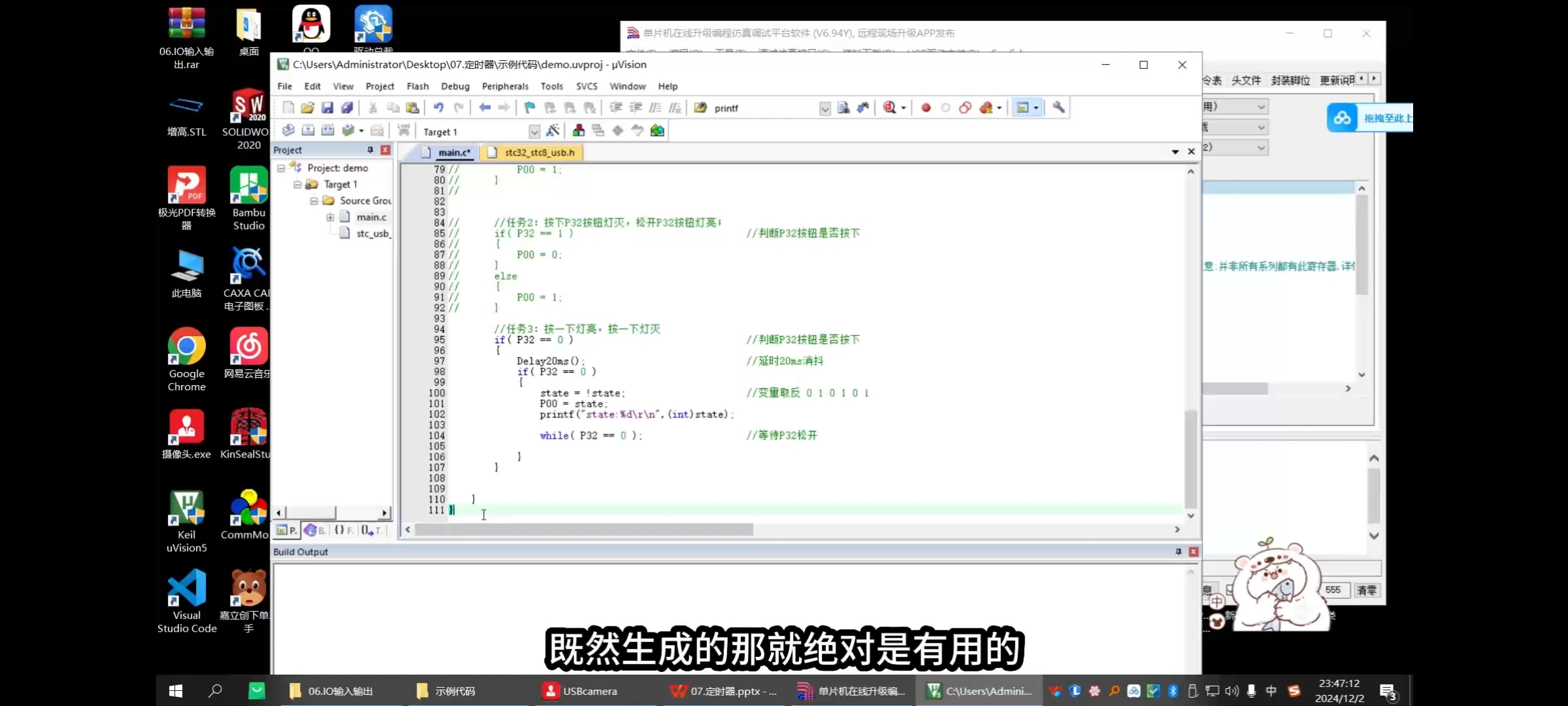Open Keil µVision taskbar button
The height and width of the screenshot is (706, 1568).
(979, 691)
